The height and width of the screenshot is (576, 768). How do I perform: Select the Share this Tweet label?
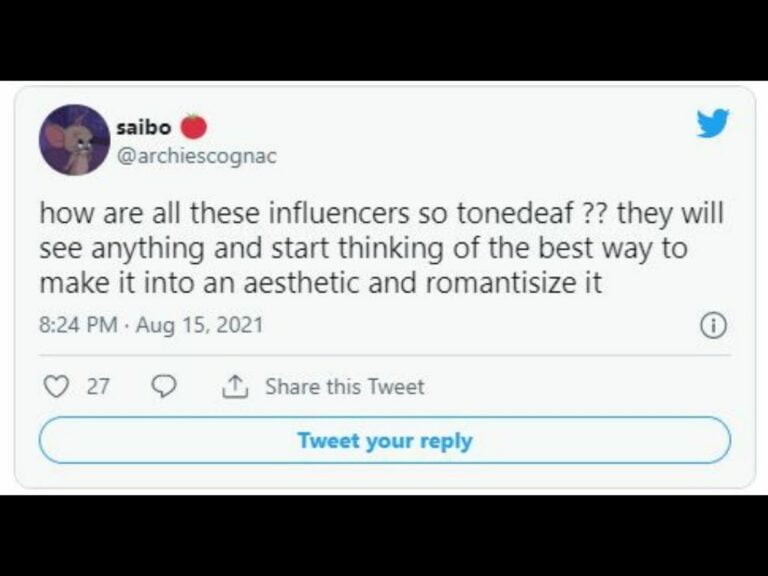pyautogui.click(x=344, y=386)
